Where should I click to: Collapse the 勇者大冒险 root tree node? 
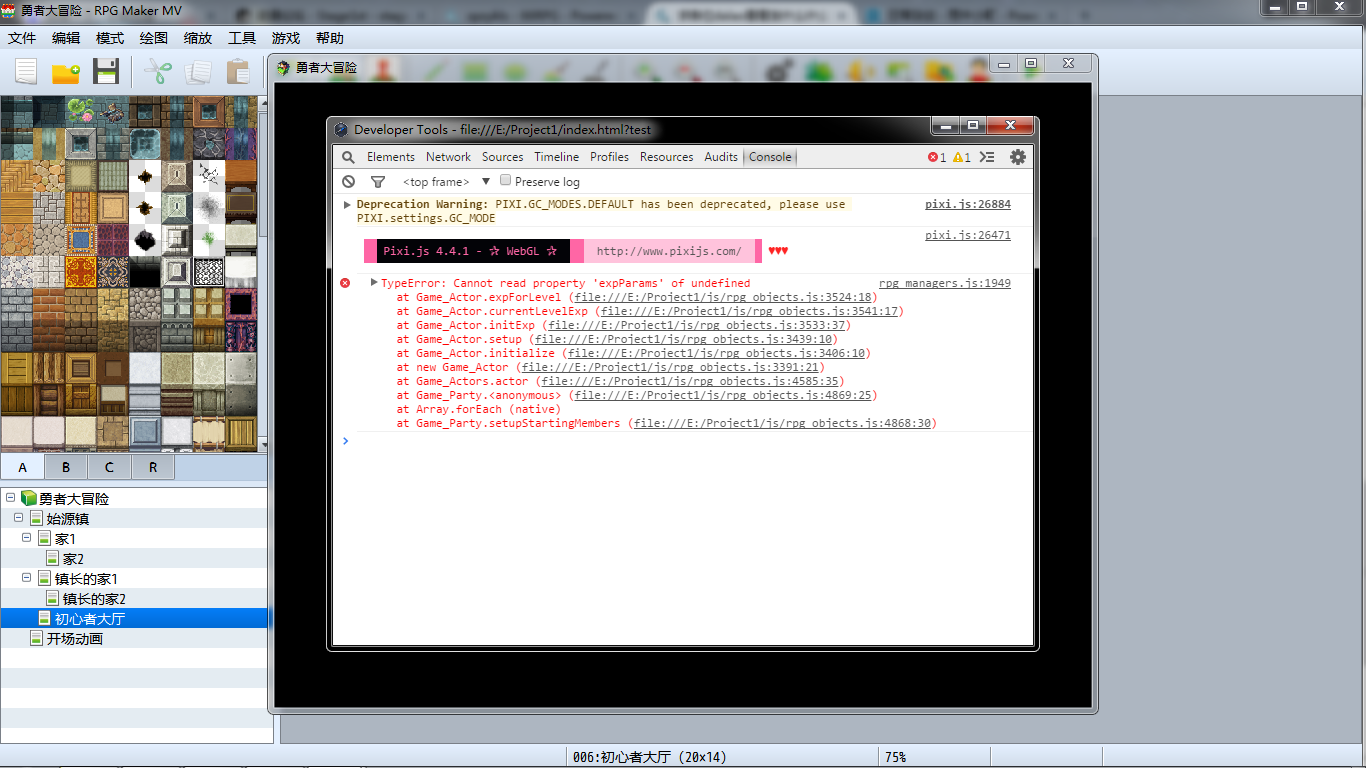click(x=10, y=498)
